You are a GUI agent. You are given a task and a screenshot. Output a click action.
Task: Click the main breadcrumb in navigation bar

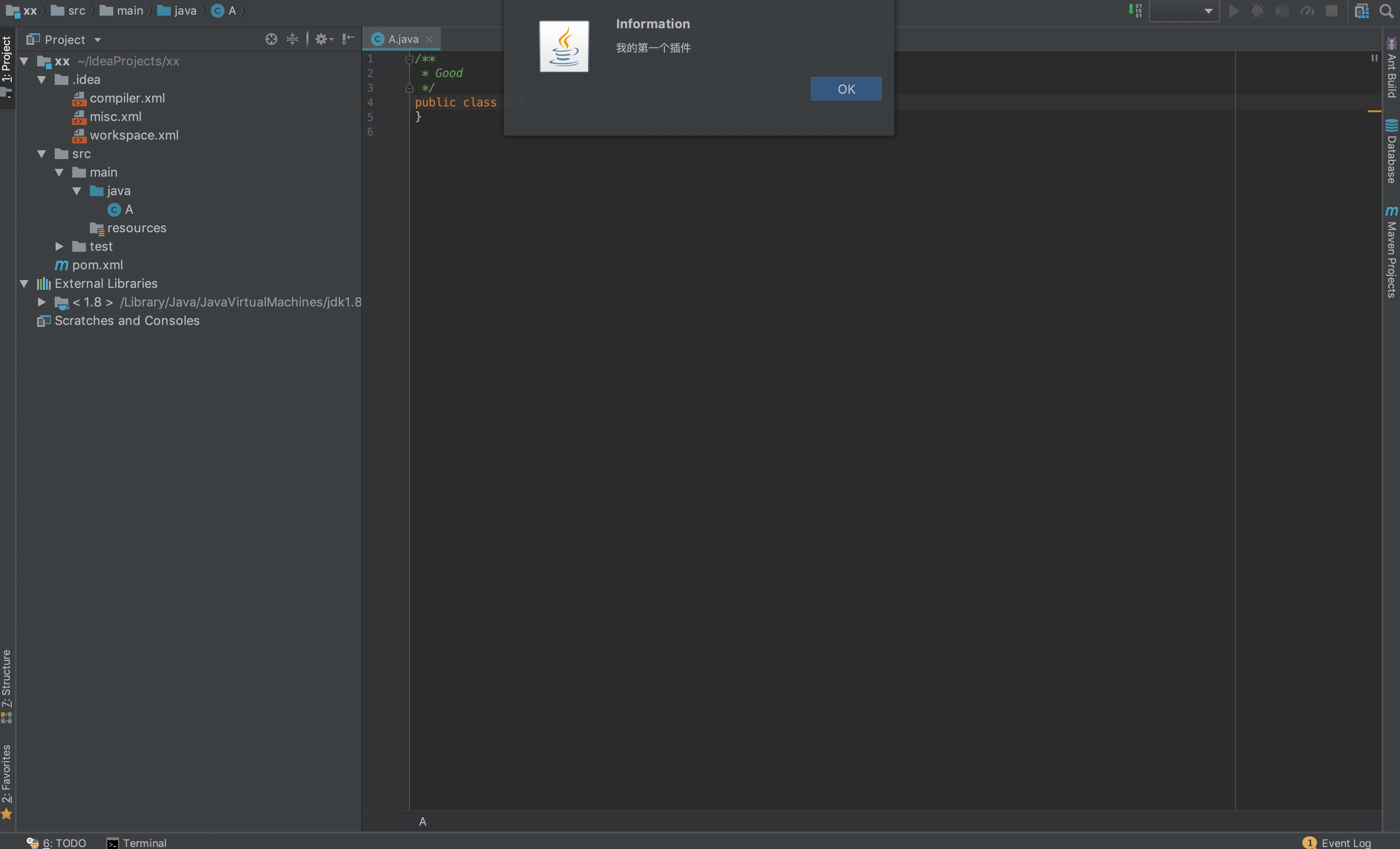(x=122, y=11)
